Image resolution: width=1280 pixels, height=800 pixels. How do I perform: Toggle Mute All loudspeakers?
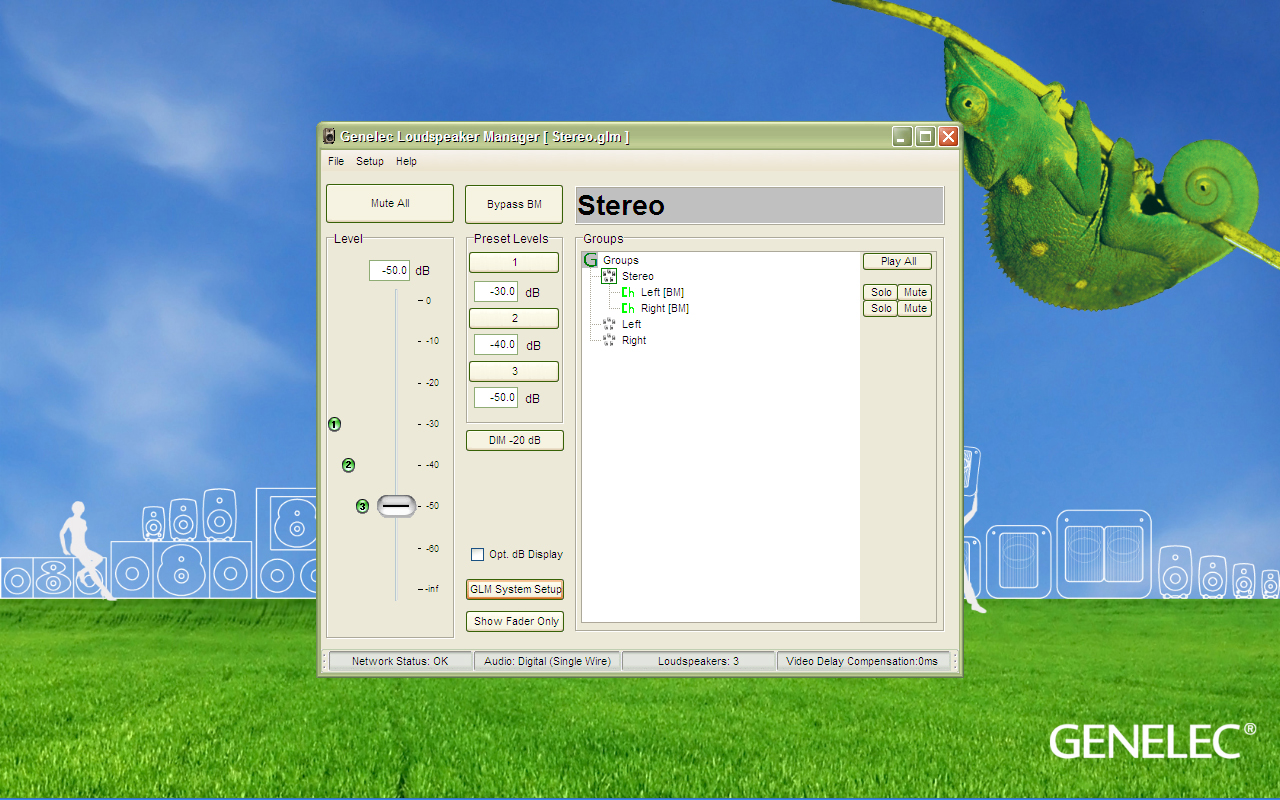390,203
